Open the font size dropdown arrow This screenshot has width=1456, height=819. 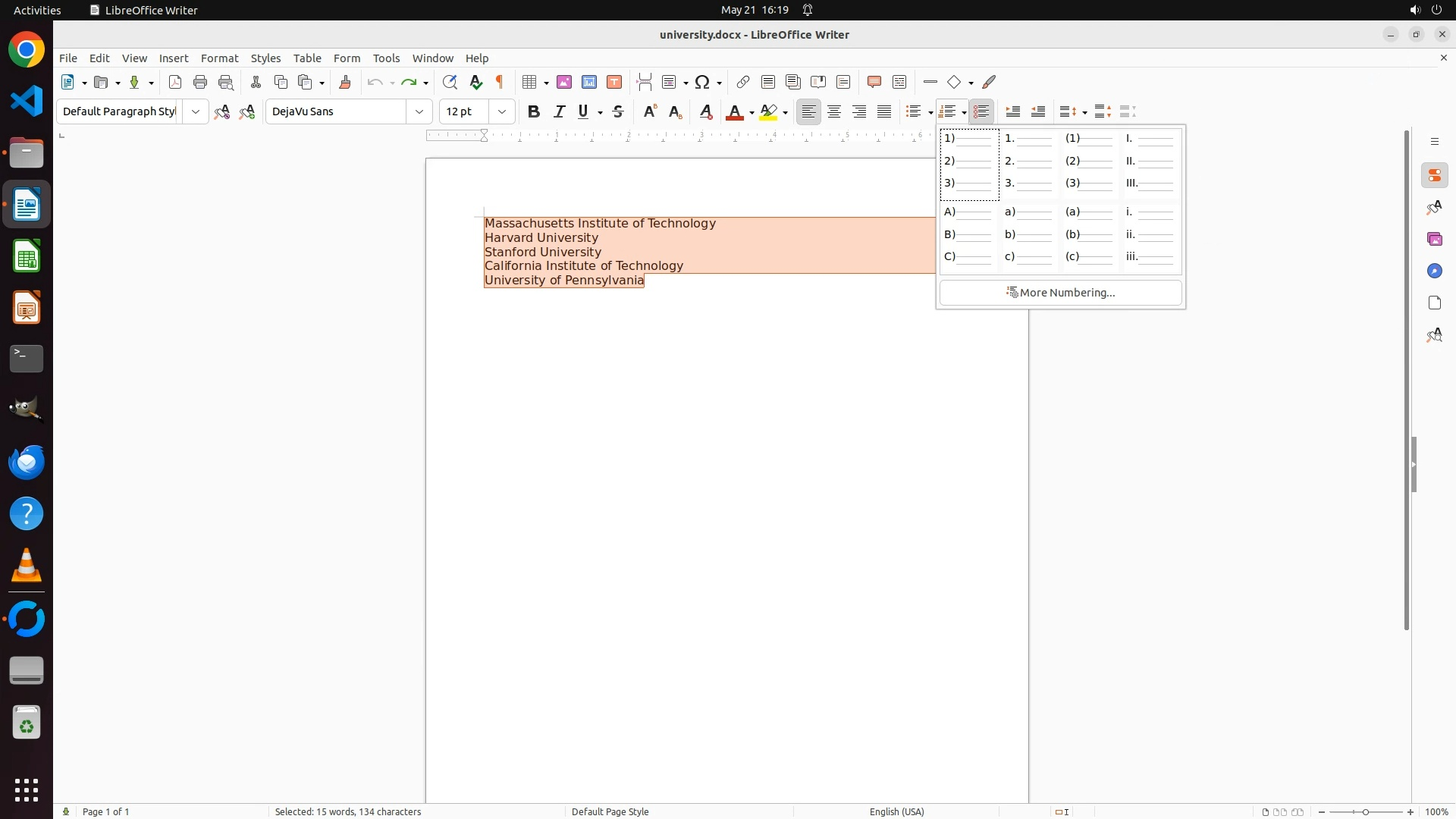pos(502,111)
